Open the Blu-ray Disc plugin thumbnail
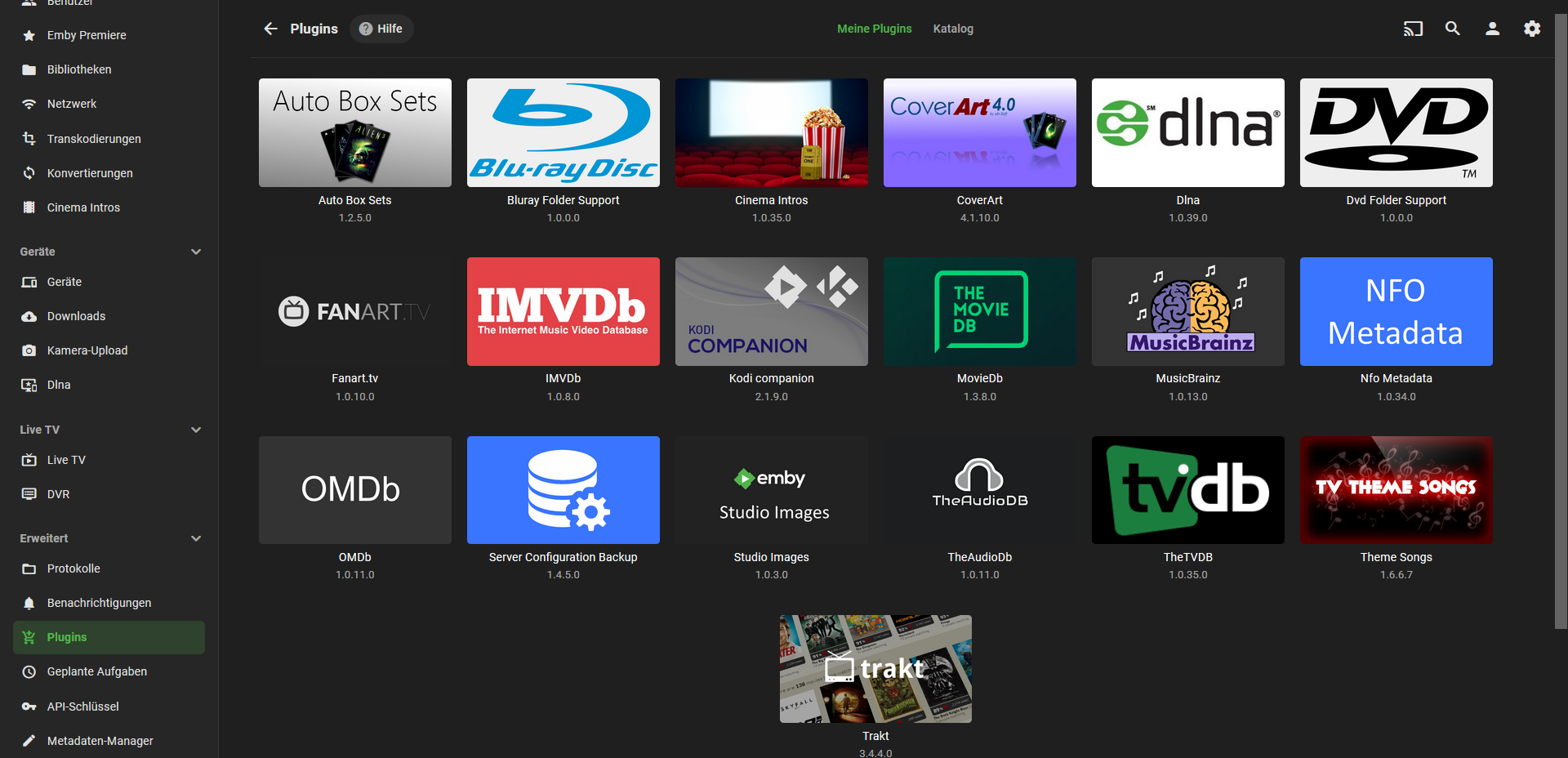1568x758 pixels. (563, 132)
